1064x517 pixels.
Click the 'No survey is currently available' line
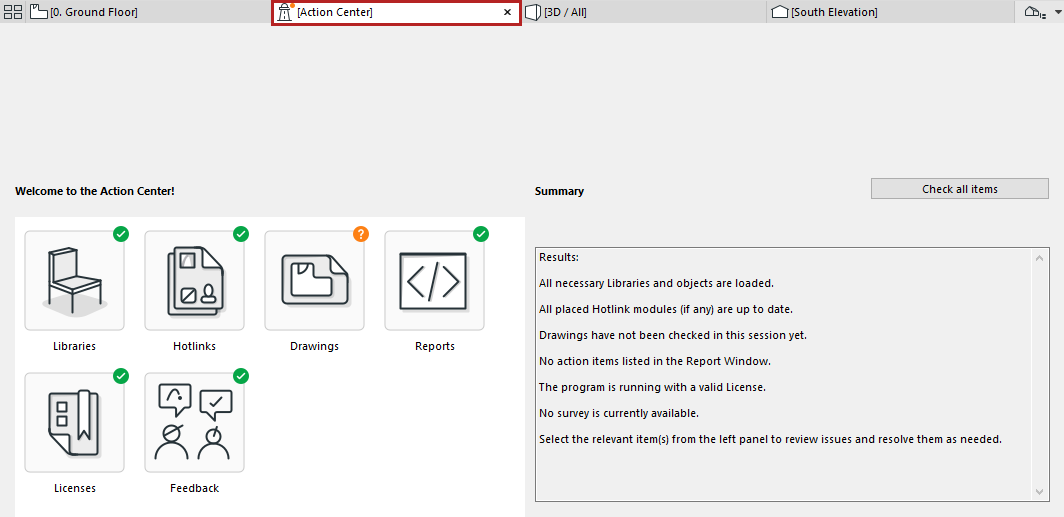click(619, 413)
